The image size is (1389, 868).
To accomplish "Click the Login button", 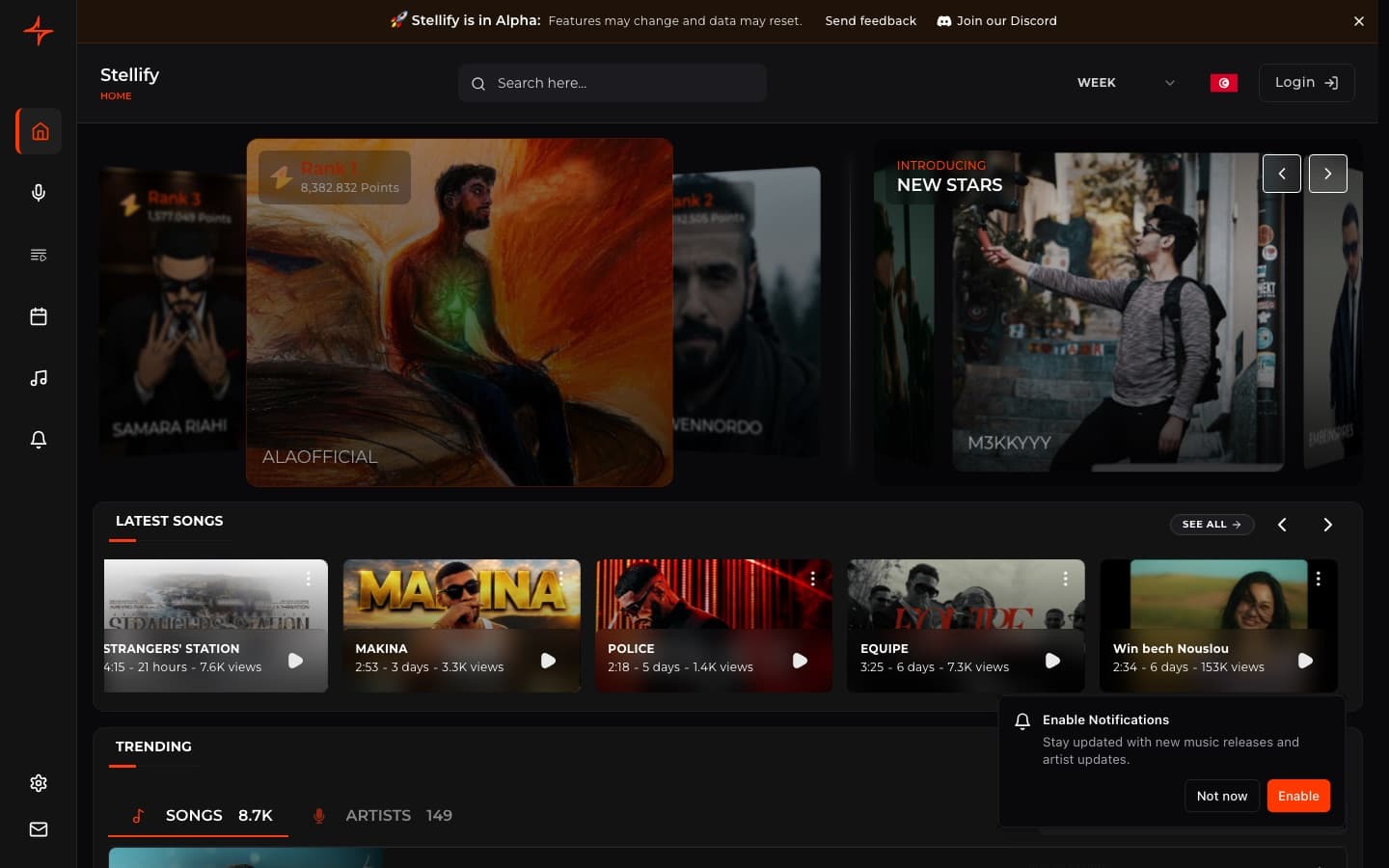I will click(x=1306, y=83).
